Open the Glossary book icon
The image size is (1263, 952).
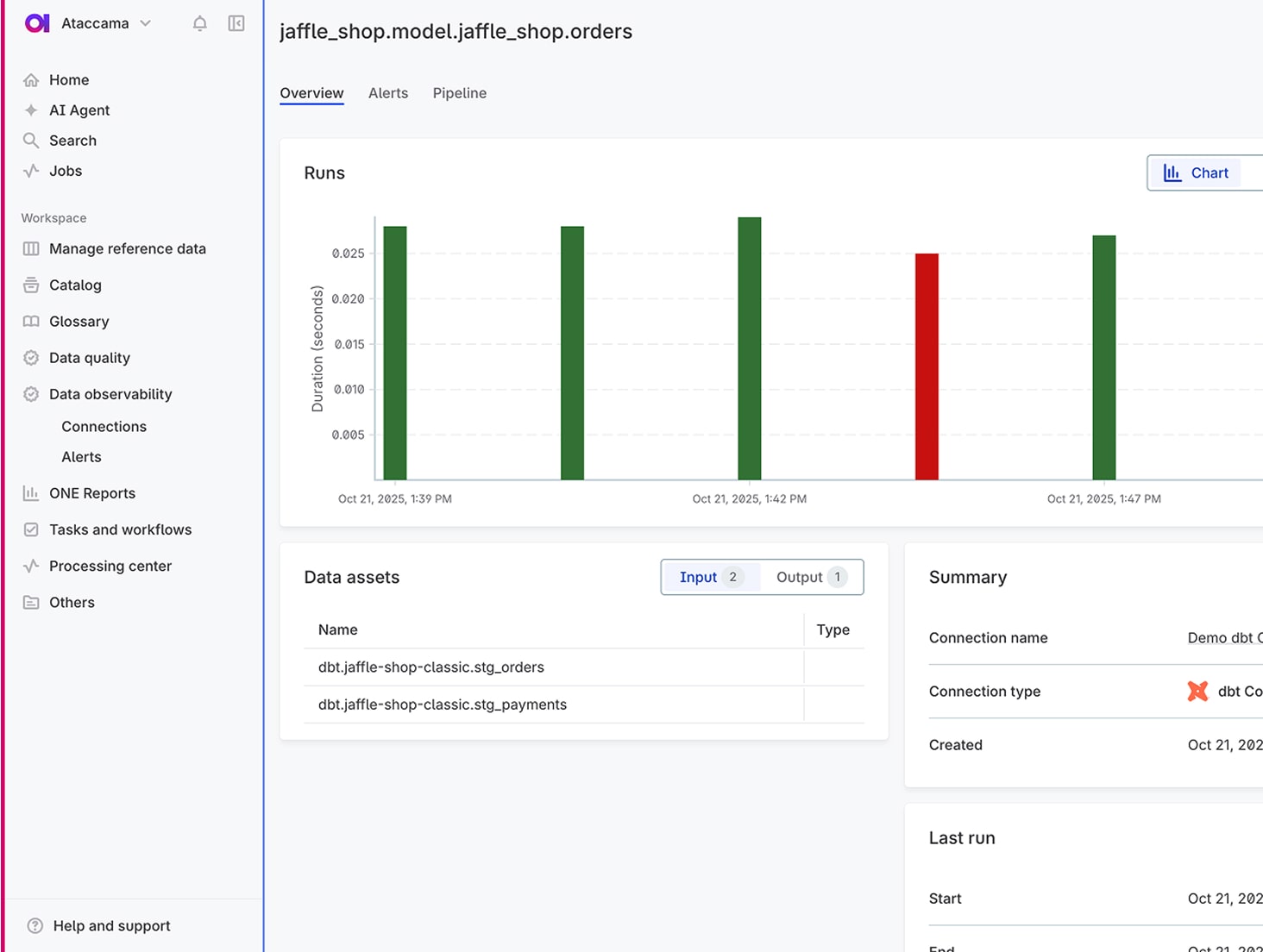[30, 321]
